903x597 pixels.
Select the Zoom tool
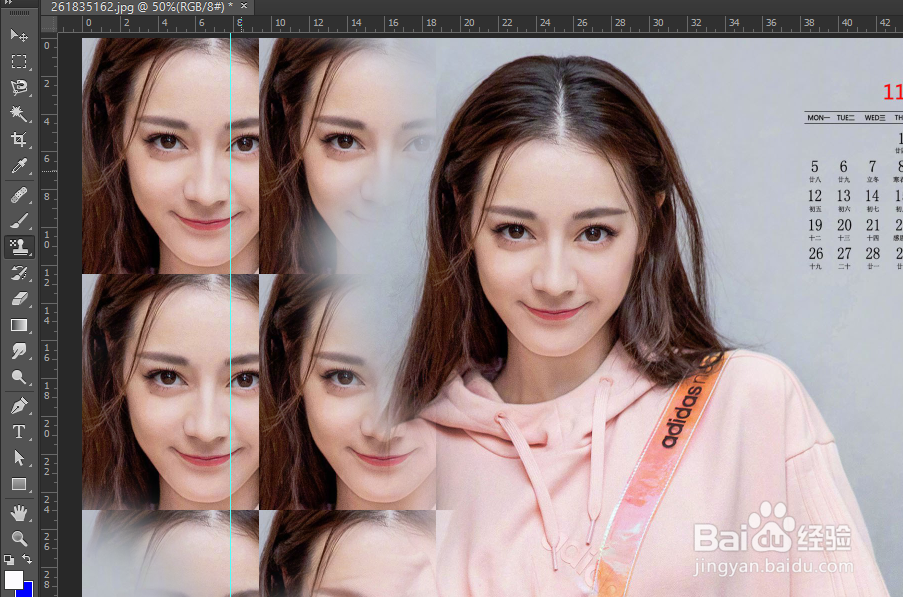click(19, 538)
